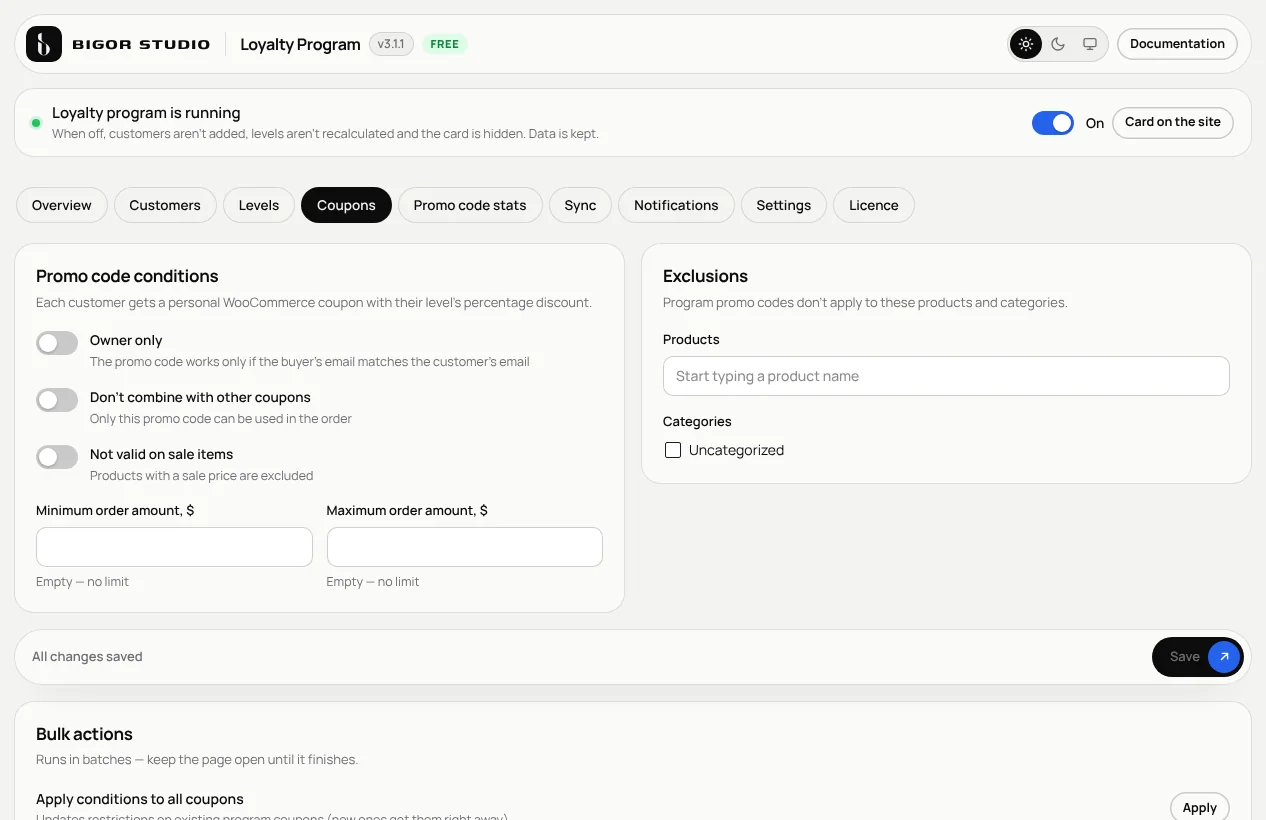
Task: Open the Notifications tab
Action: (676, 205)
